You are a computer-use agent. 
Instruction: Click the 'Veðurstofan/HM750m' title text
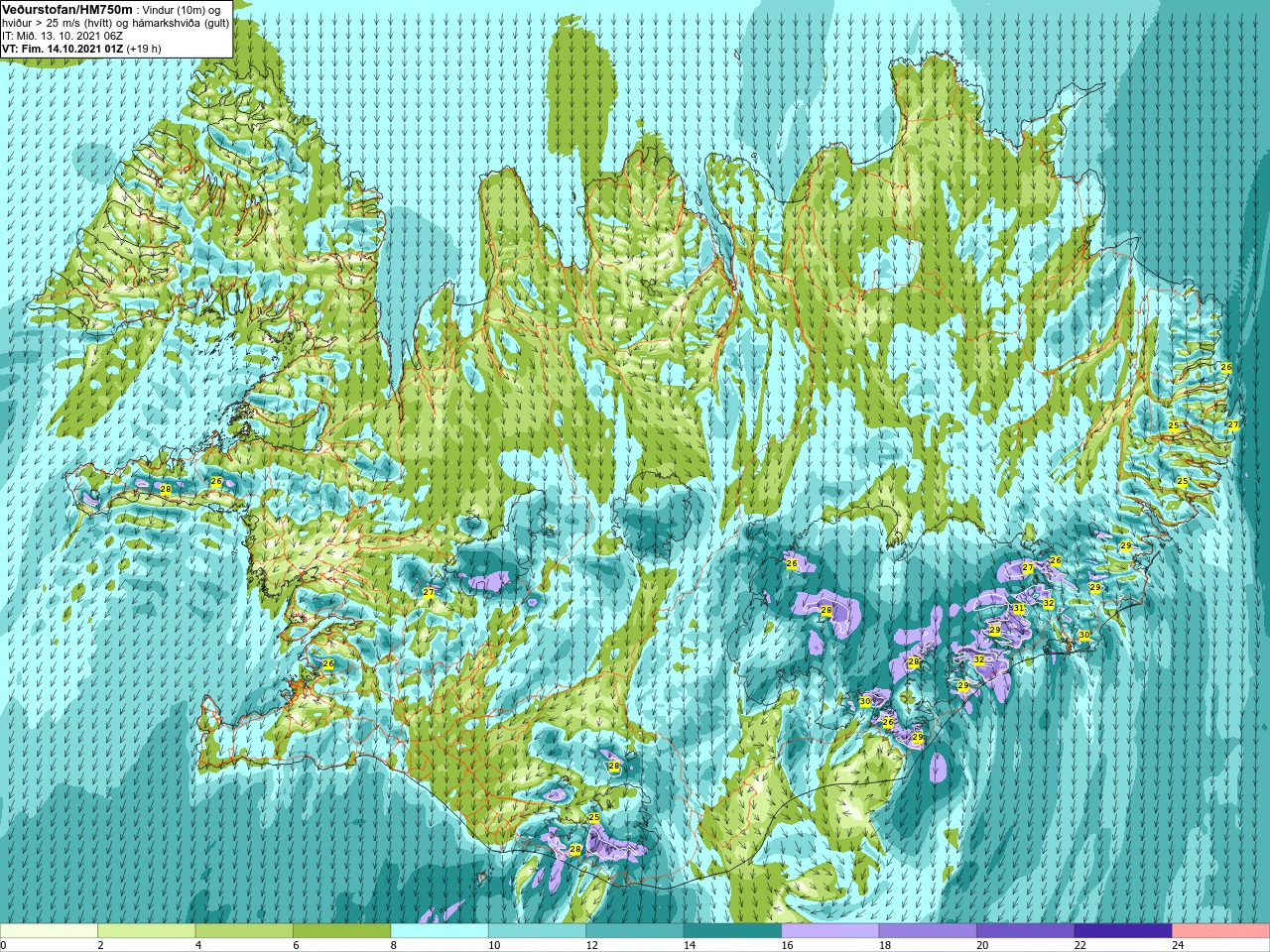(x=66, y=9)
